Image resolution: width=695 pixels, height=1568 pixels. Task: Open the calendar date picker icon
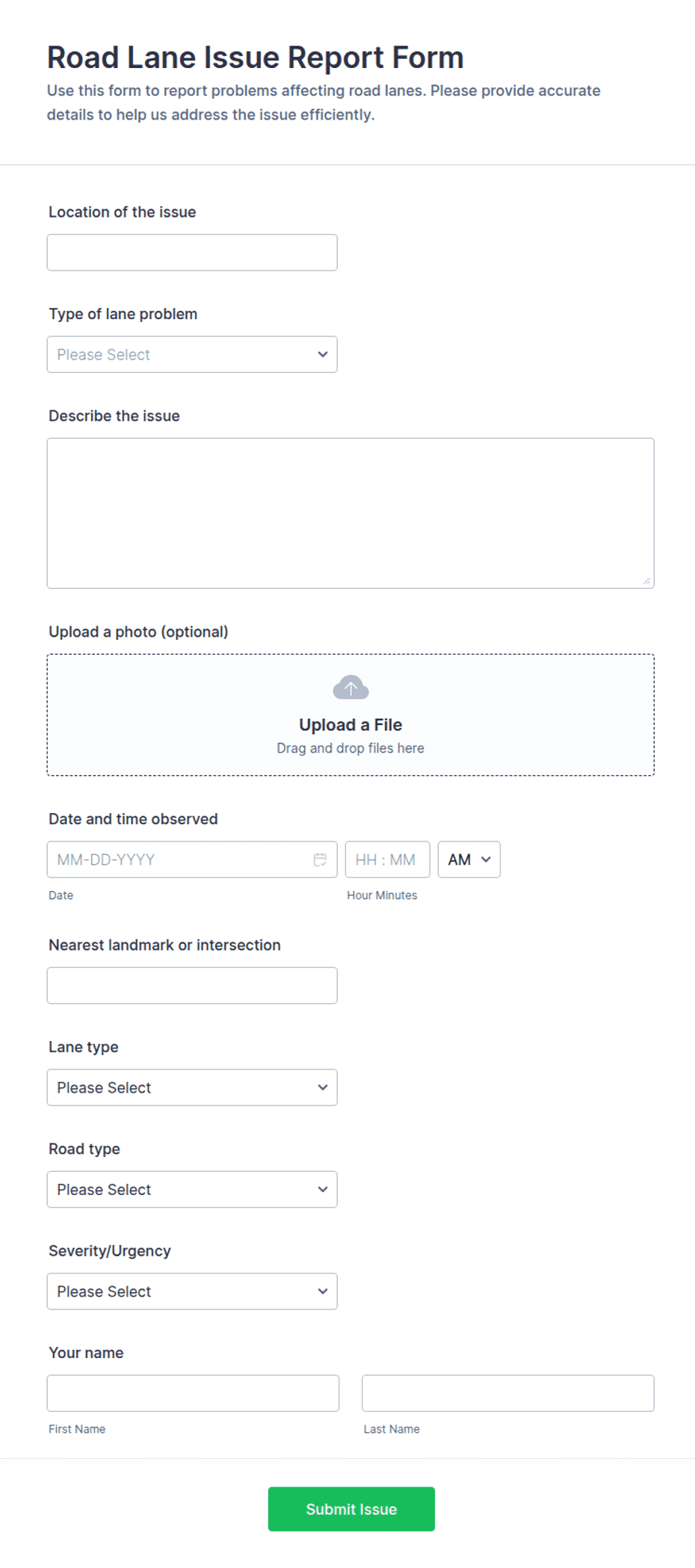(320, 859)
